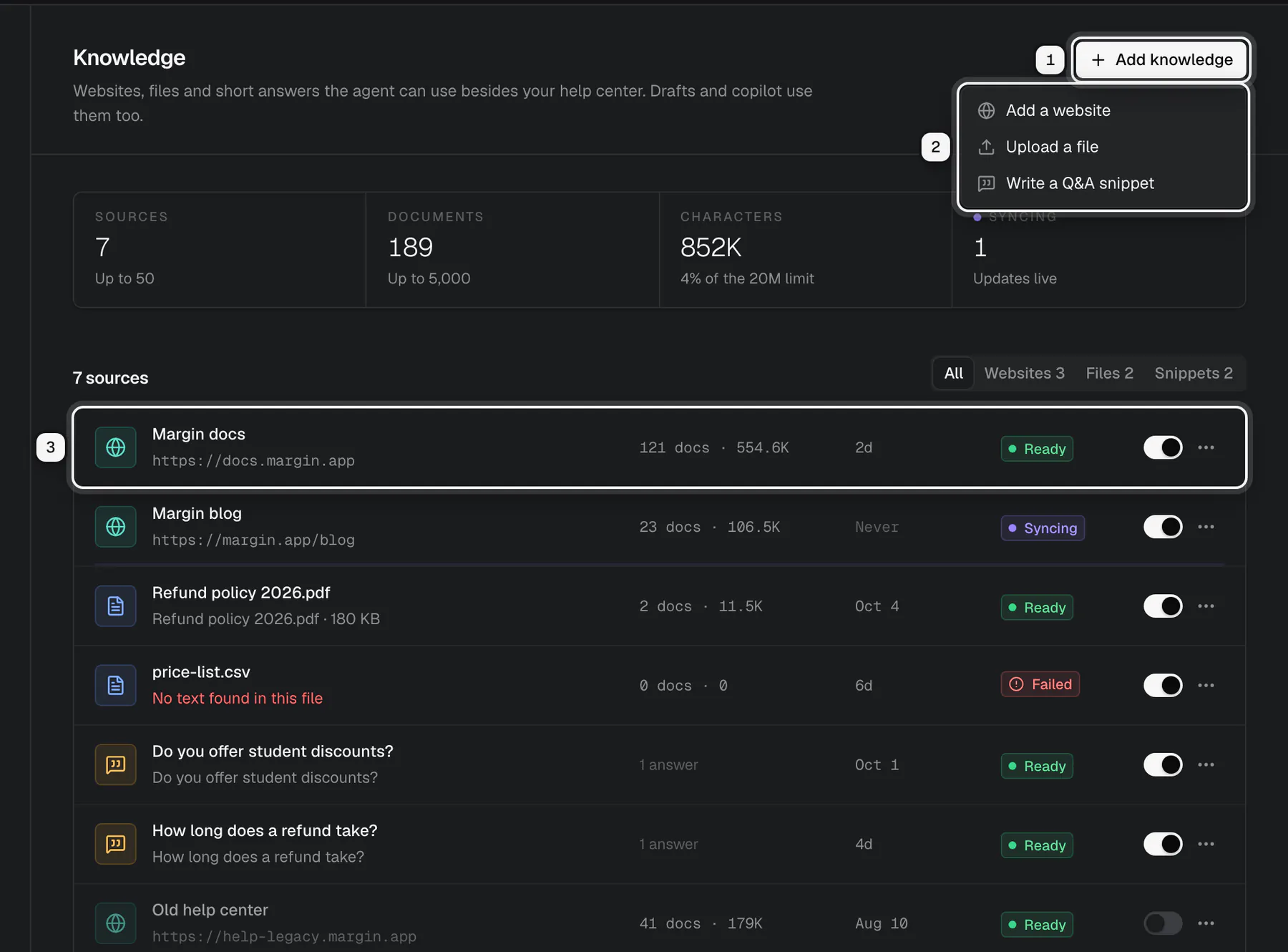
Task: Click the No text found in this file message
Action: [x=238, y=698]
